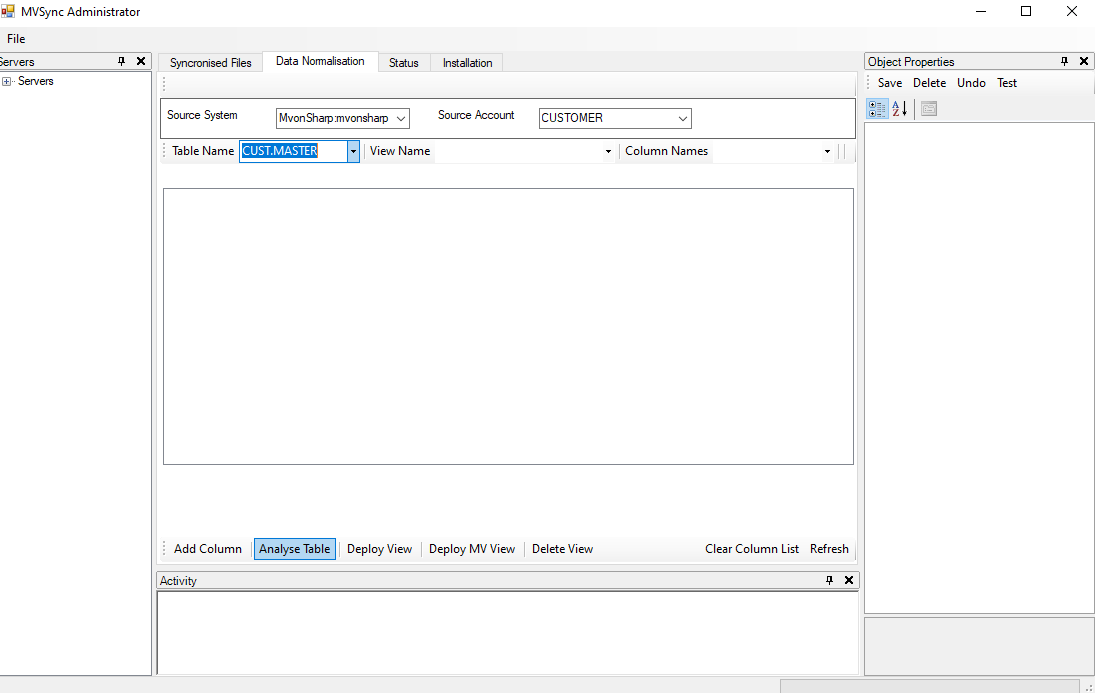The height and width of the screenshot is (693, 1095).
Task: Select the Data Normalisation tab
Action: point(320,61)
